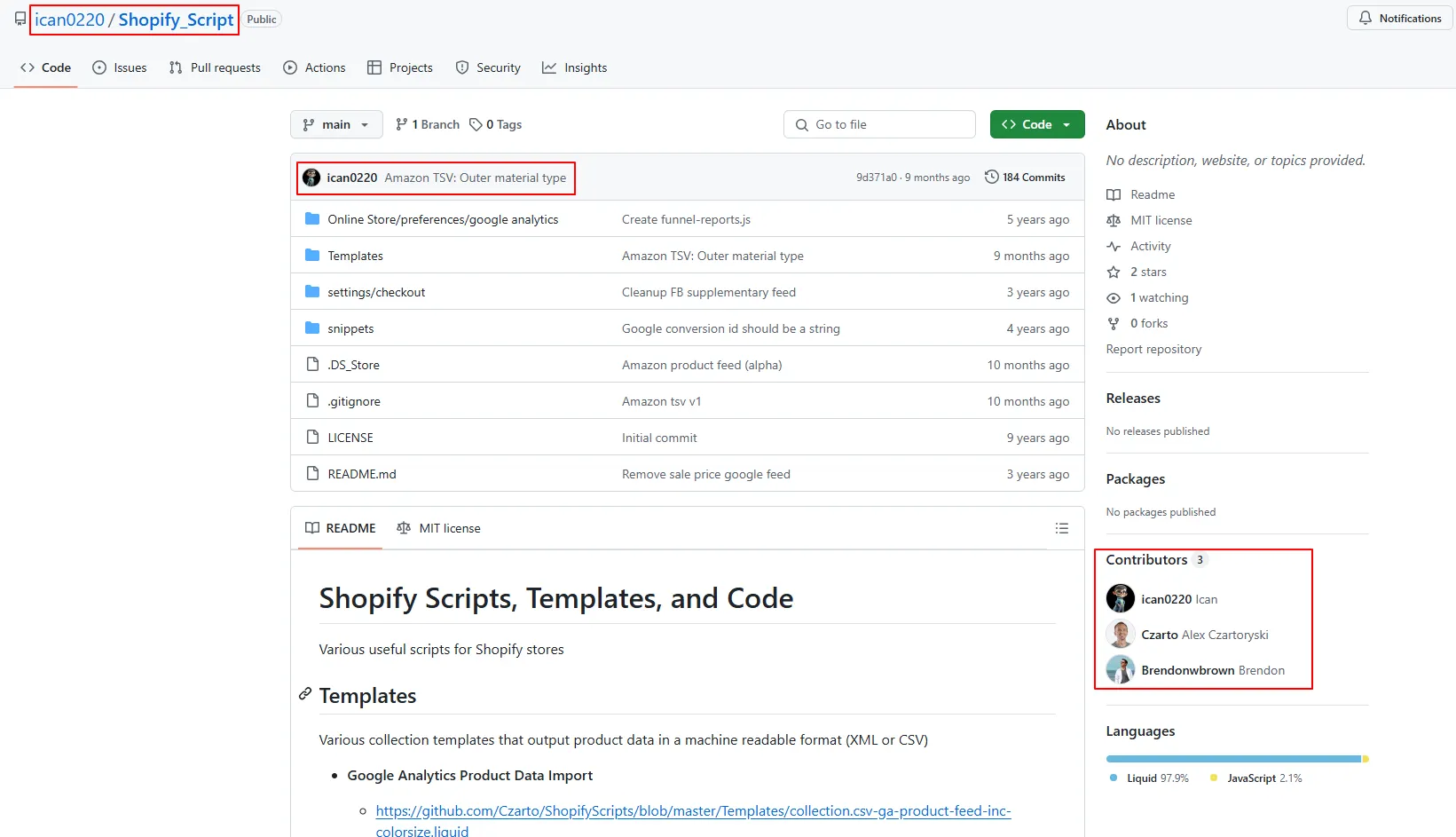1456x837 pixels.
Task: Open the README.md file
Action: [x=362, y=474]
